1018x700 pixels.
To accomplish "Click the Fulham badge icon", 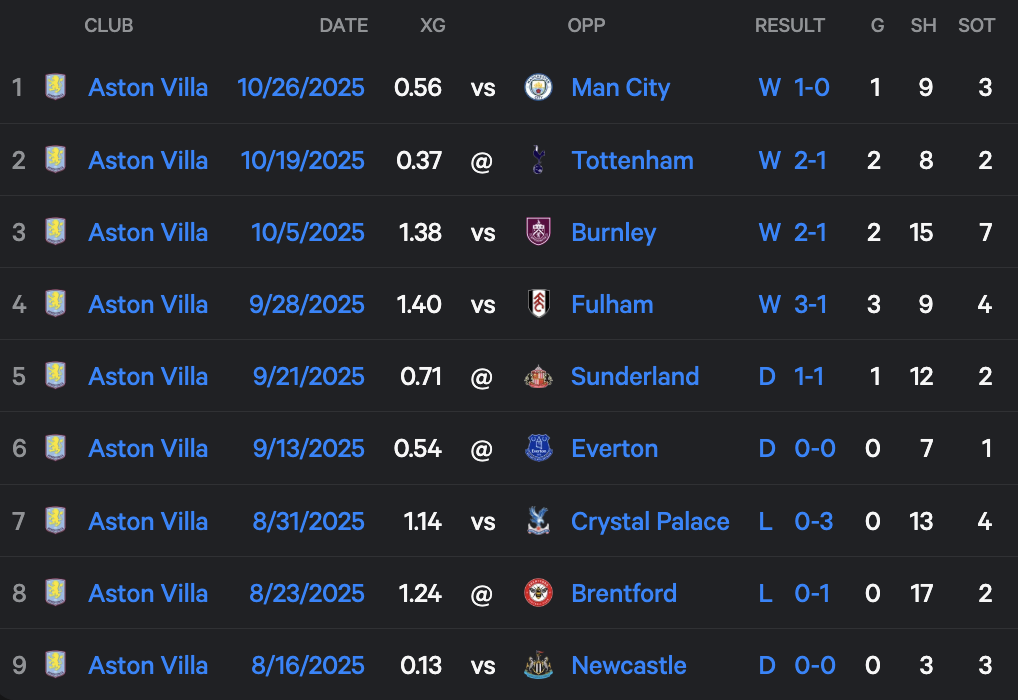I will click(x=539, y=304).
